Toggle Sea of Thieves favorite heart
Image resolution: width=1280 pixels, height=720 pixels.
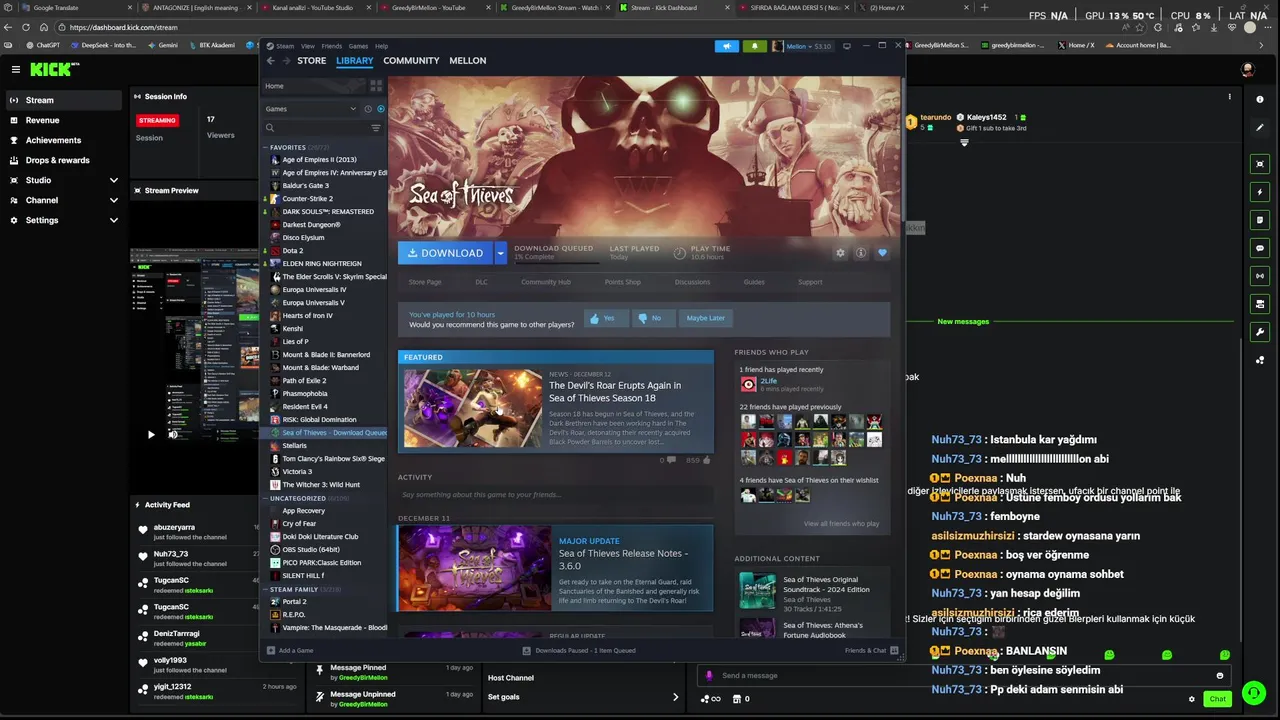(882, 253)
